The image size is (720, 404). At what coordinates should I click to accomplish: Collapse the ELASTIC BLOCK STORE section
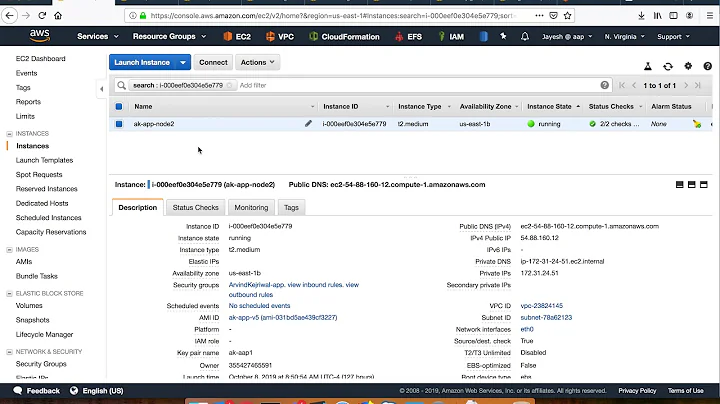click(x=9, y=293)
